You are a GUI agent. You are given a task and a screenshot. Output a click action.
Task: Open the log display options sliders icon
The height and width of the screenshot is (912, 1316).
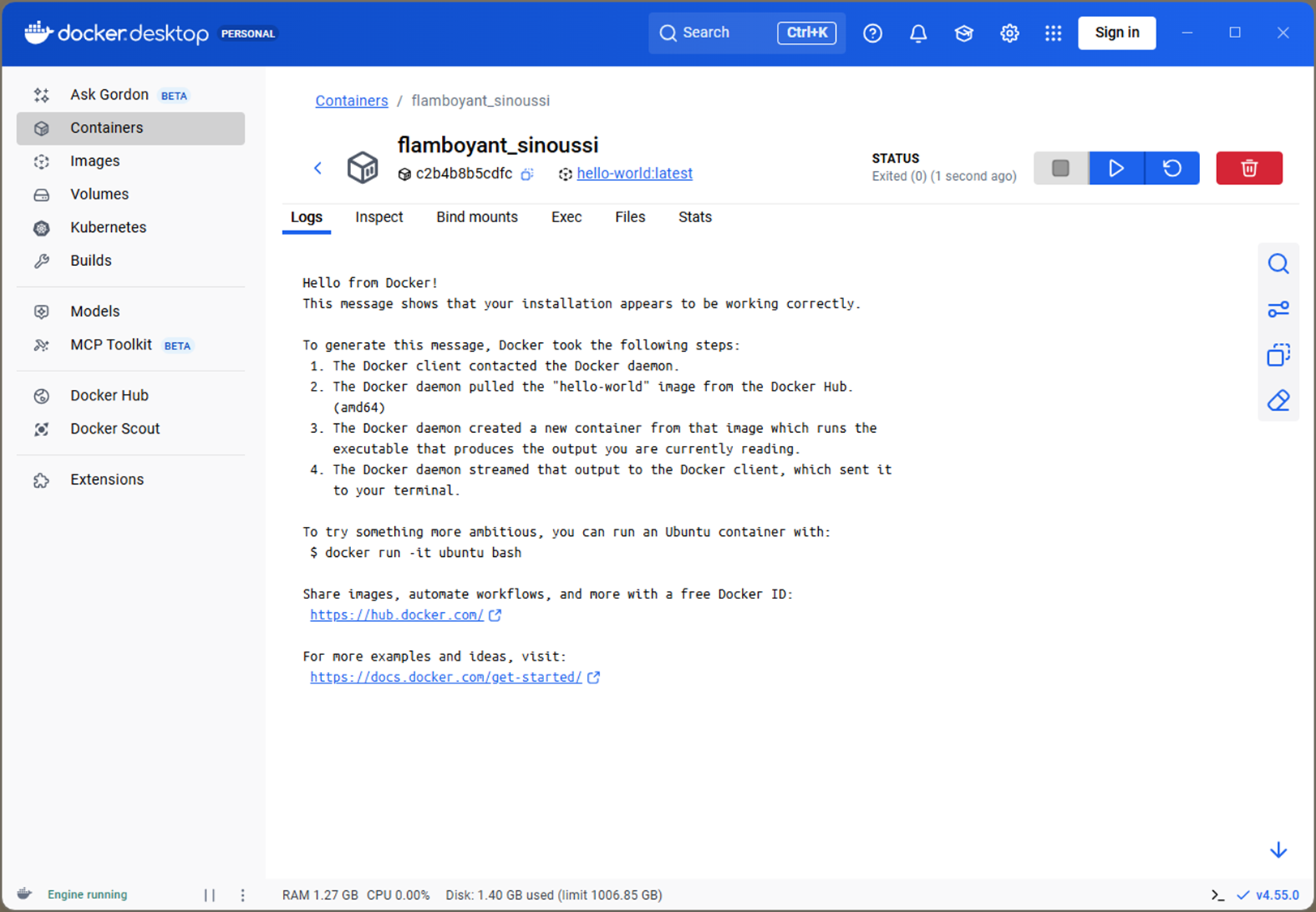pos(1278,310)
